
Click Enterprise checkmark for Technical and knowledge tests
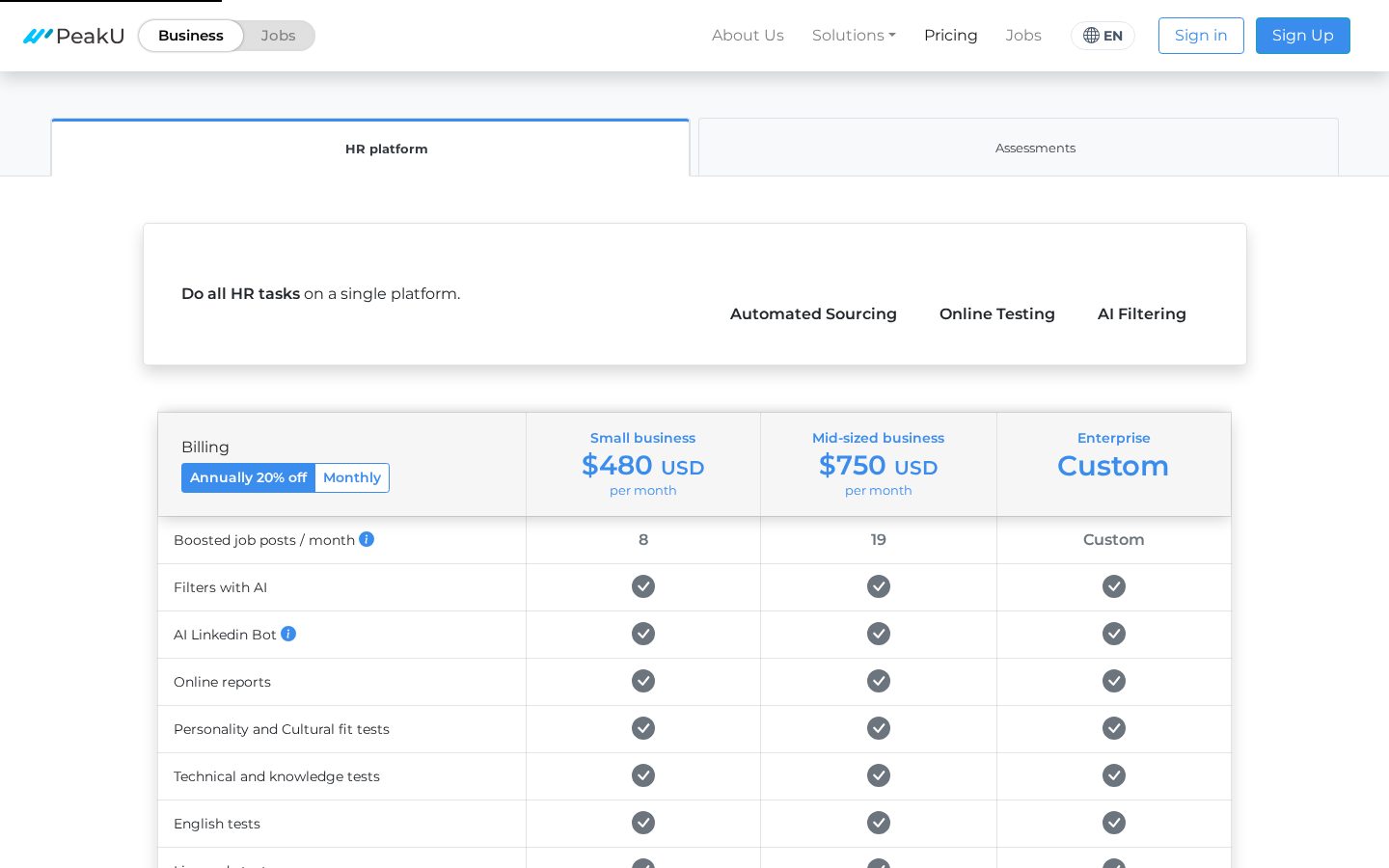click(1114, 775)
